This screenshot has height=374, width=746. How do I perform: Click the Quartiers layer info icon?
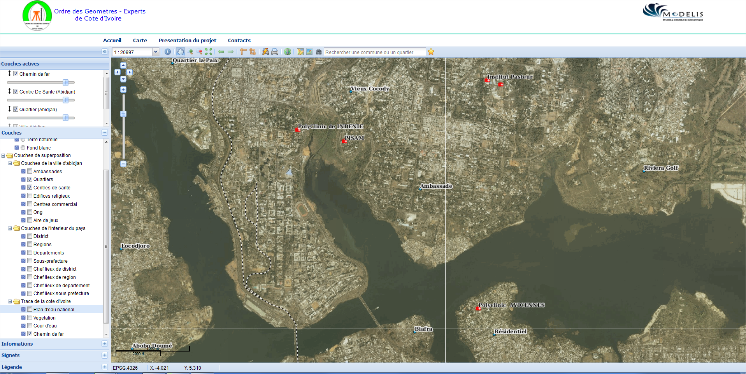(23, 179)
